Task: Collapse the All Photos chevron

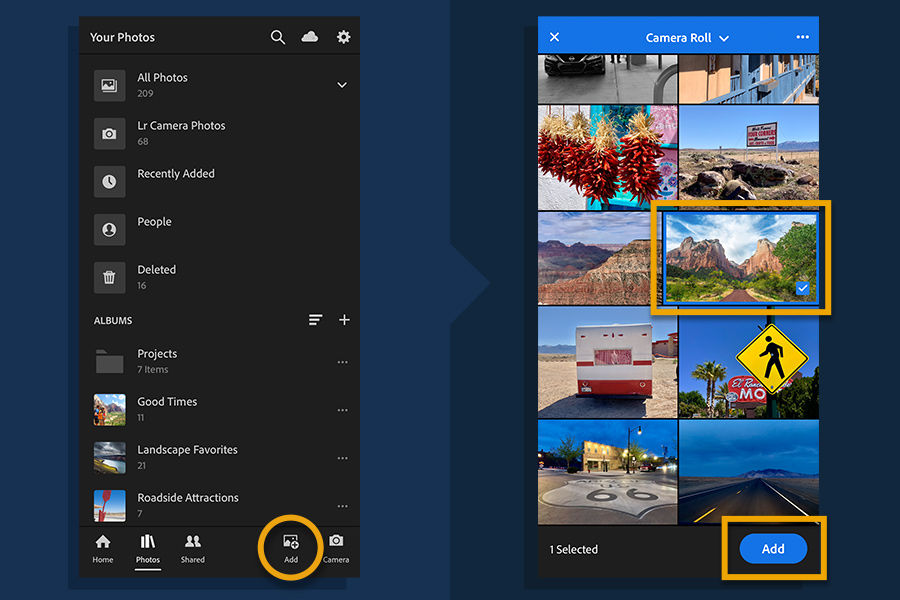Action: point(342,85)
